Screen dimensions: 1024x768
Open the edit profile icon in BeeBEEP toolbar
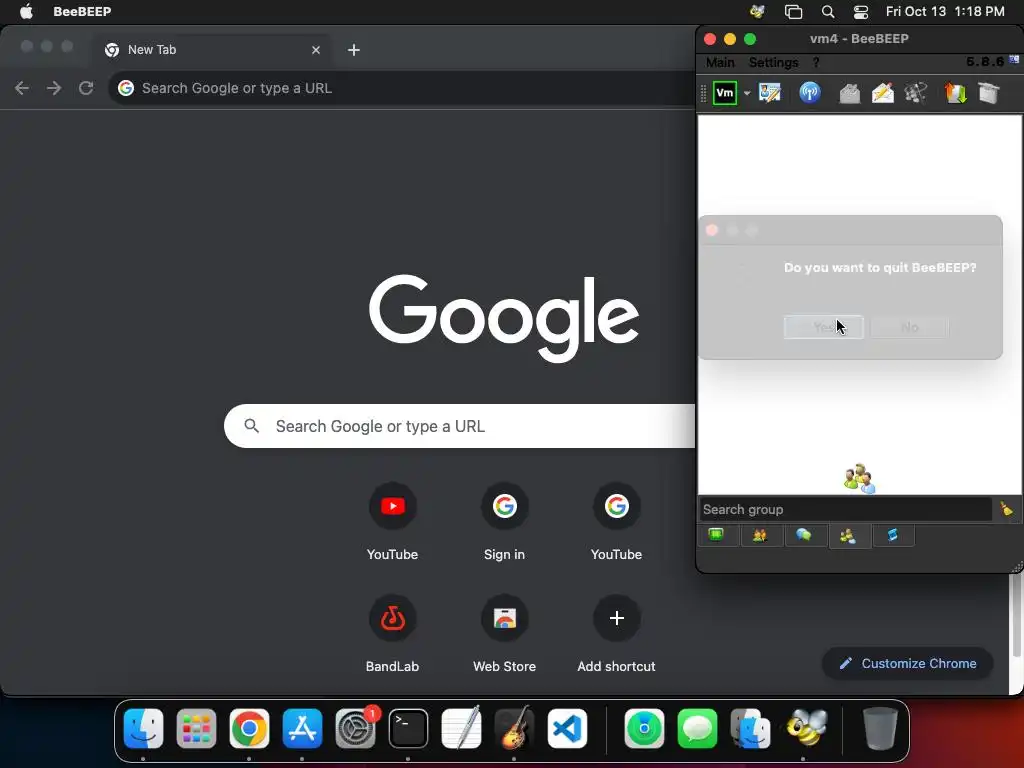point(770,93)
